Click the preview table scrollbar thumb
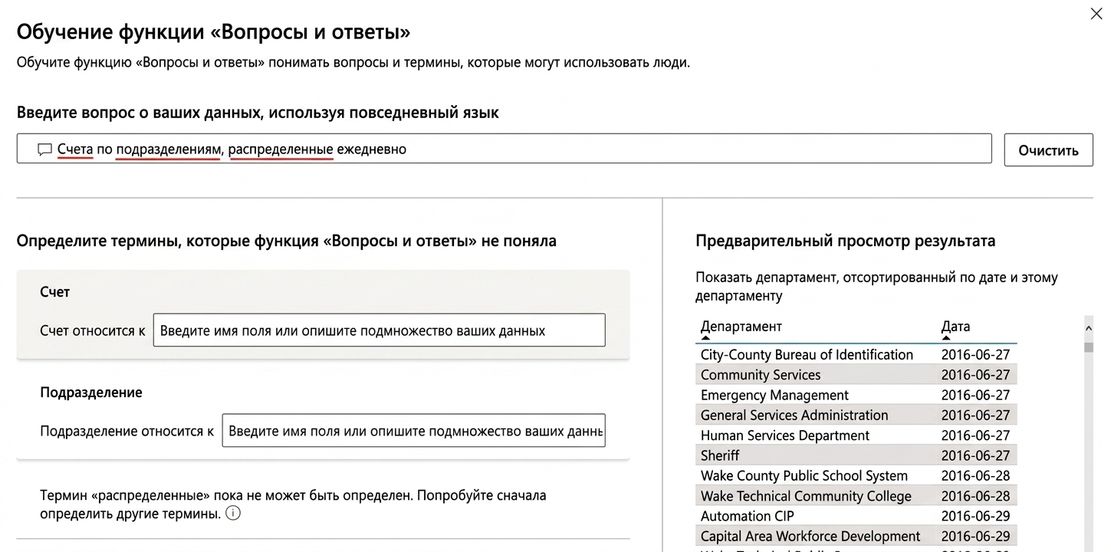This screenshot has width=1111, height=552. tap(1089, 347)
